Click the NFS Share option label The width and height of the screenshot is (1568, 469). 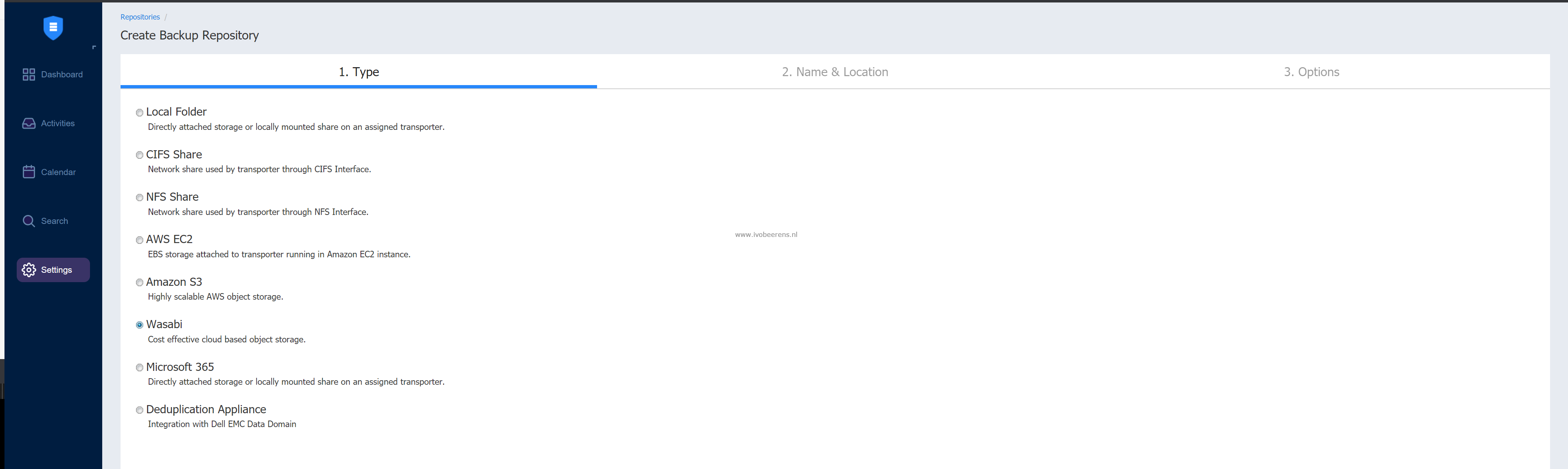pyautogui.click(x=172, y=197)
